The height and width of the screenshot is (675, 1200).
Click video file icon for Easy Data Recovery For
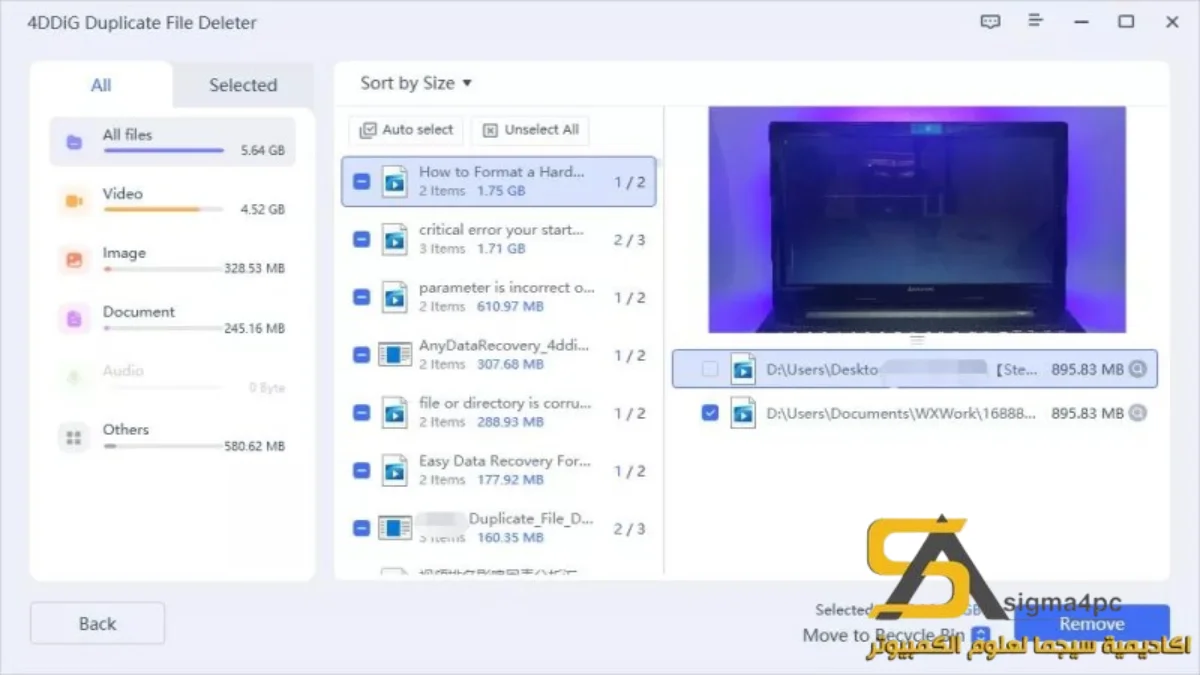click(x=396, y=471)
